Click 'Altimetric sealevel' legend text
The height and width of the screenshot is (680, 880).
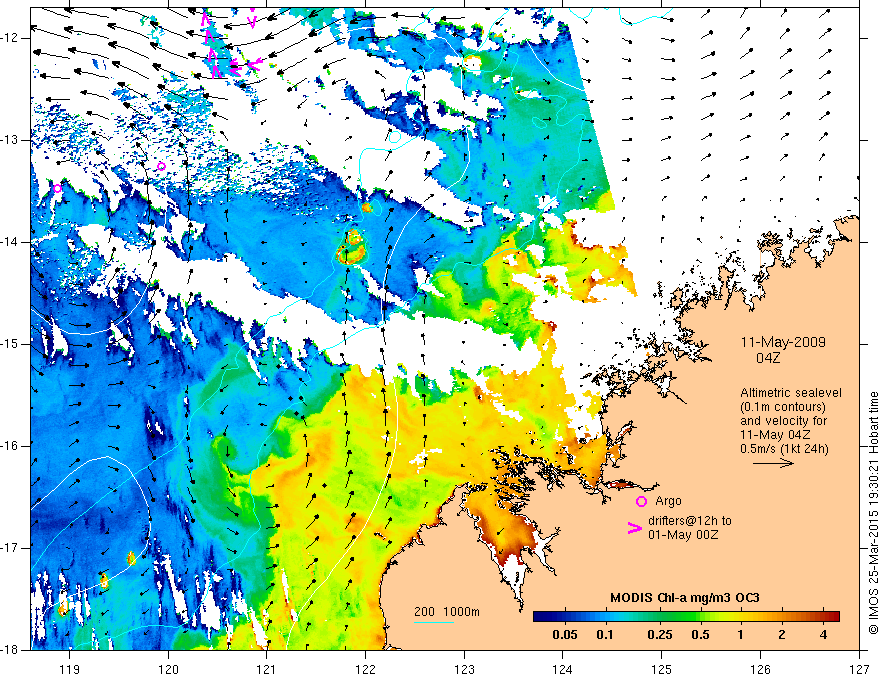point(791,393)
